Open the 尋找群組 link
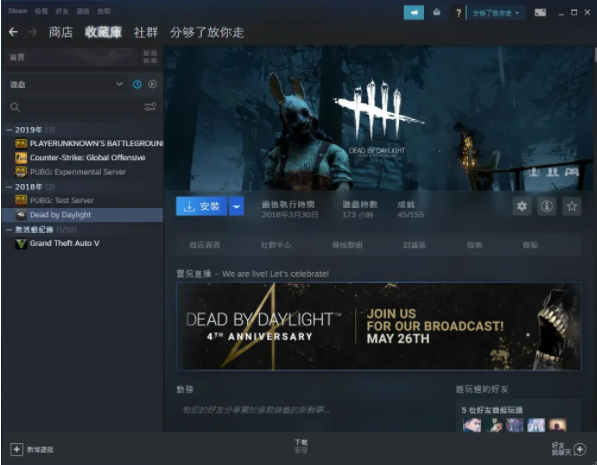 click(x=347, y=245)
